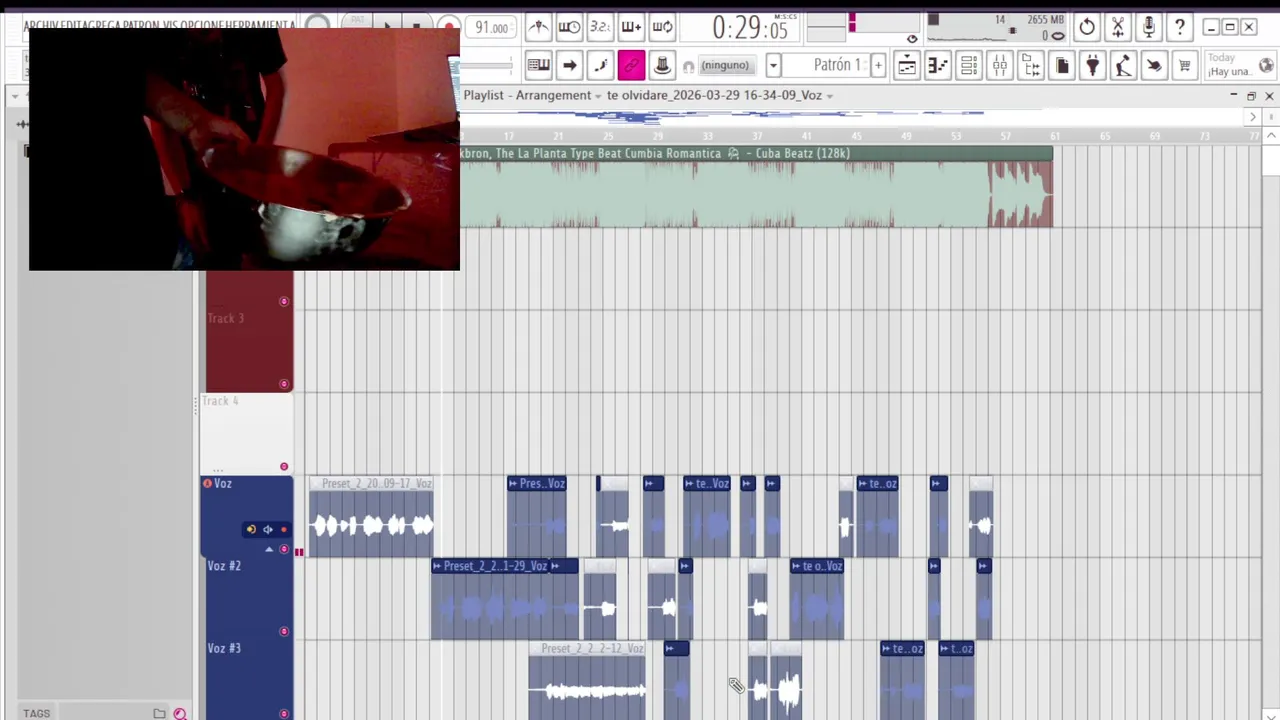Image resolution: width=1280 pixels, height=720 pixels.
Task: Open Preset_2_2..1-29_Voz clip menu
Action: (x=438, y=566)
